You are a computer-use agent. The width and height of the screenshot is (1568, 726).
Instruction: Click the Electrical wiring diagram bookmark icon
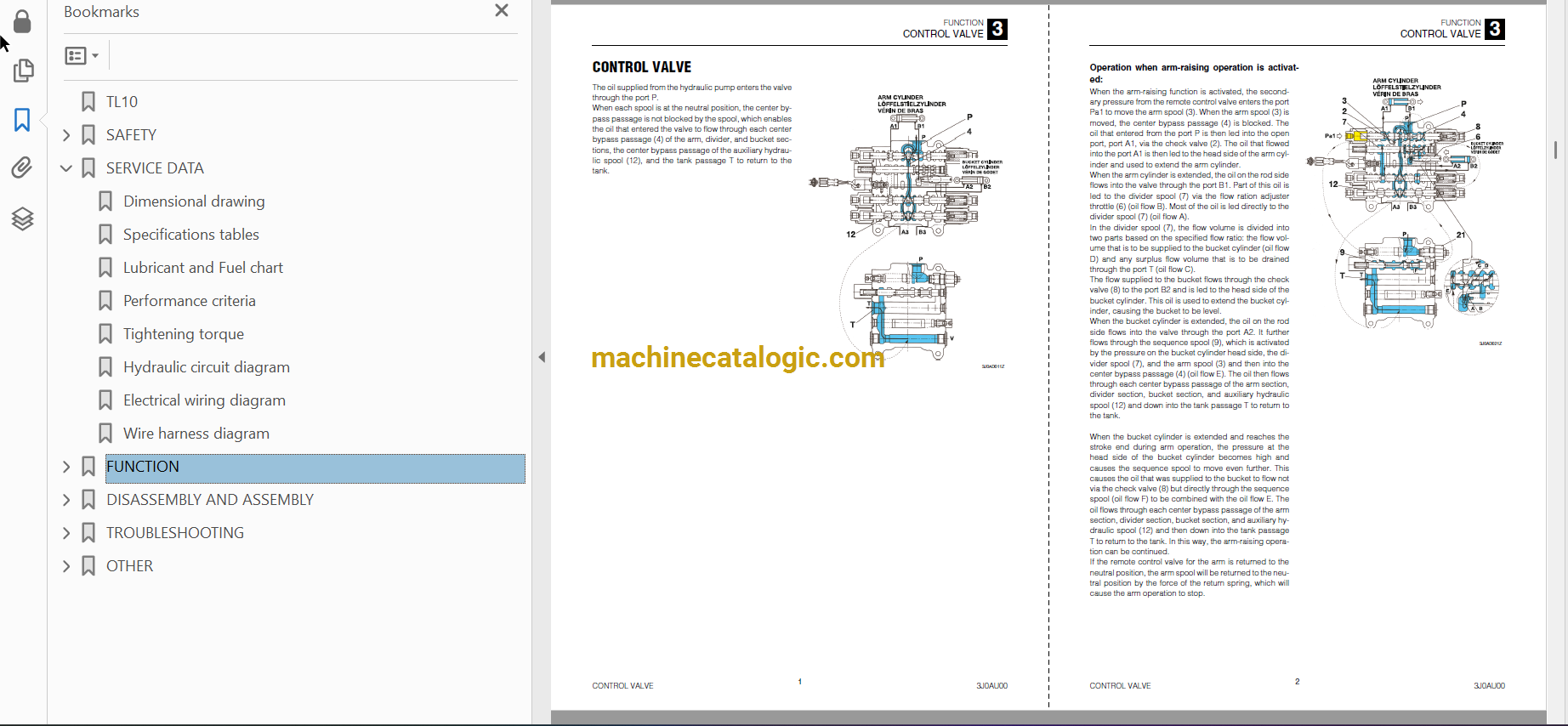[105, 400]
